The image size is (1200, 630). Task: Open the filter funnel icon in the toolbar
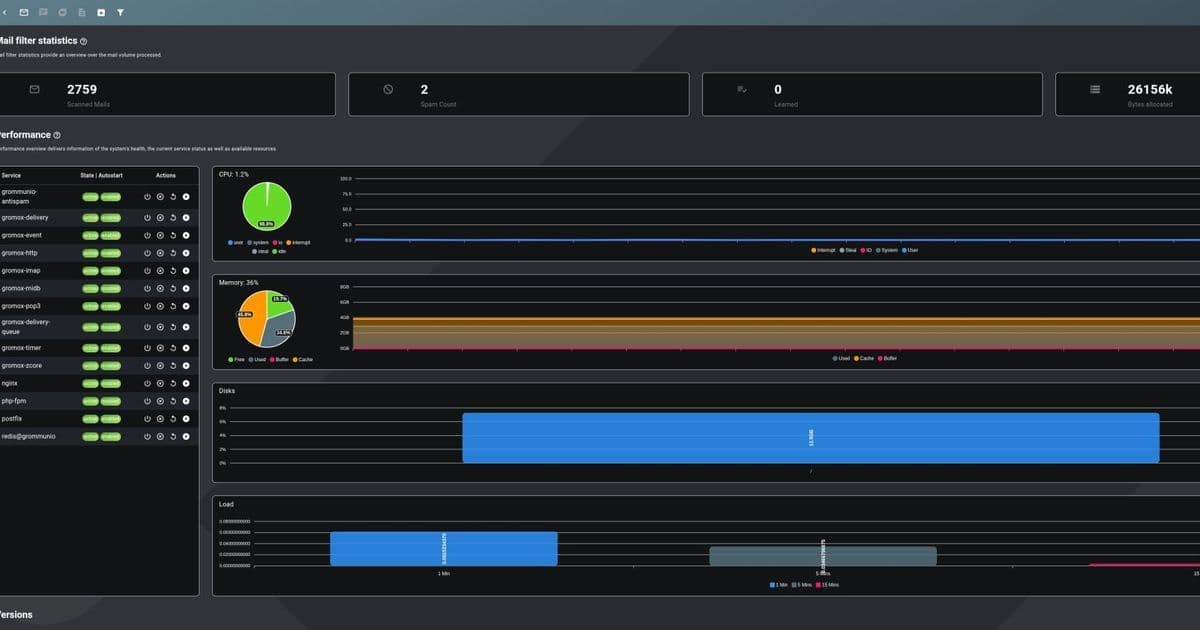[120, 13]
